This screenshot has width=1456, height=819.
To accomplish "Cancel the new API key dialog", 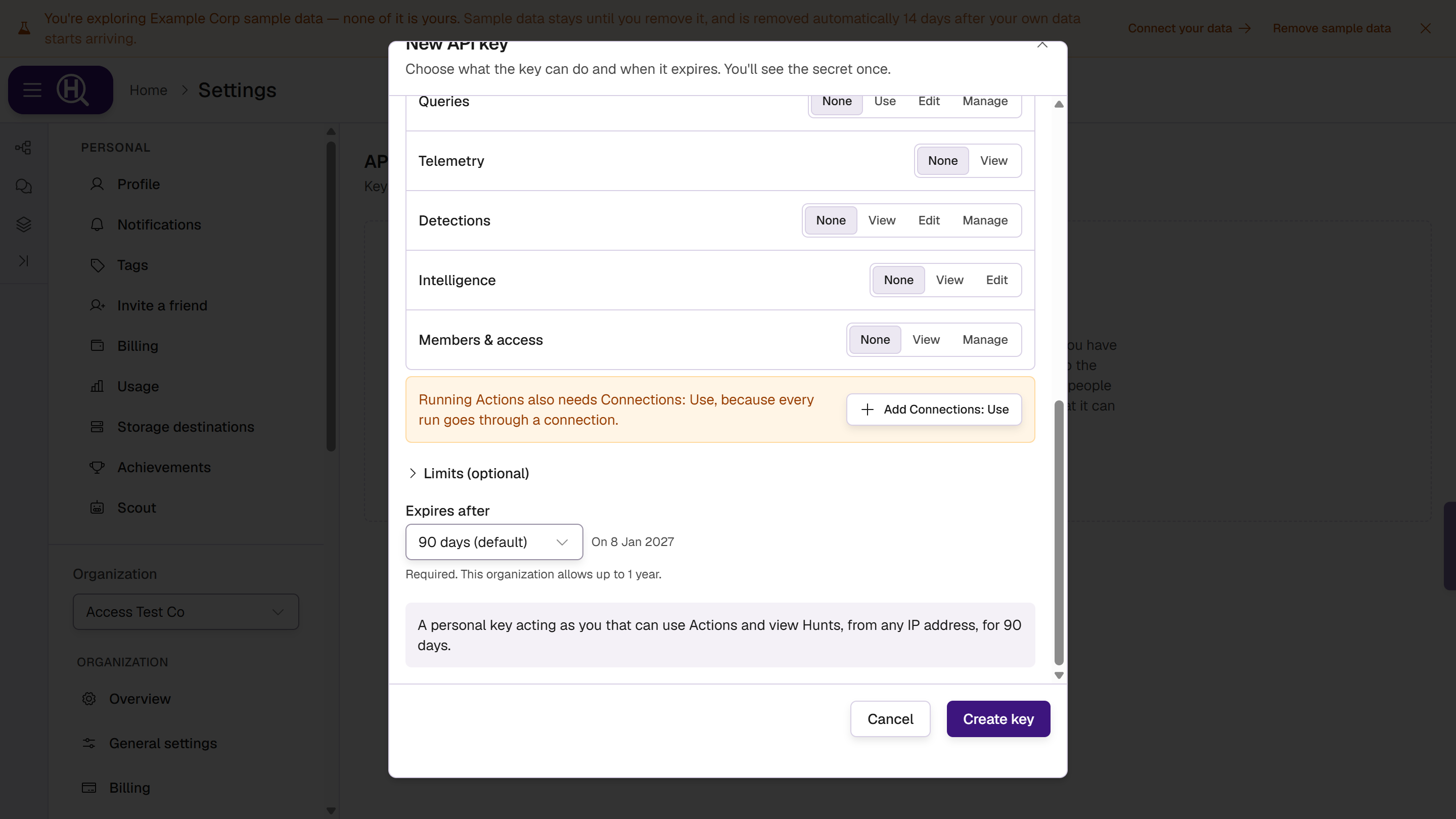I will click(890, 719).
